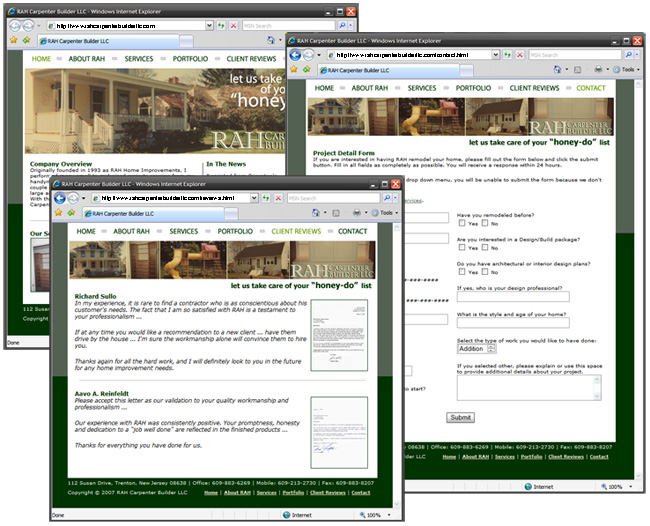Open zoom level dropdown in reviews window status bar

point(389,515)
